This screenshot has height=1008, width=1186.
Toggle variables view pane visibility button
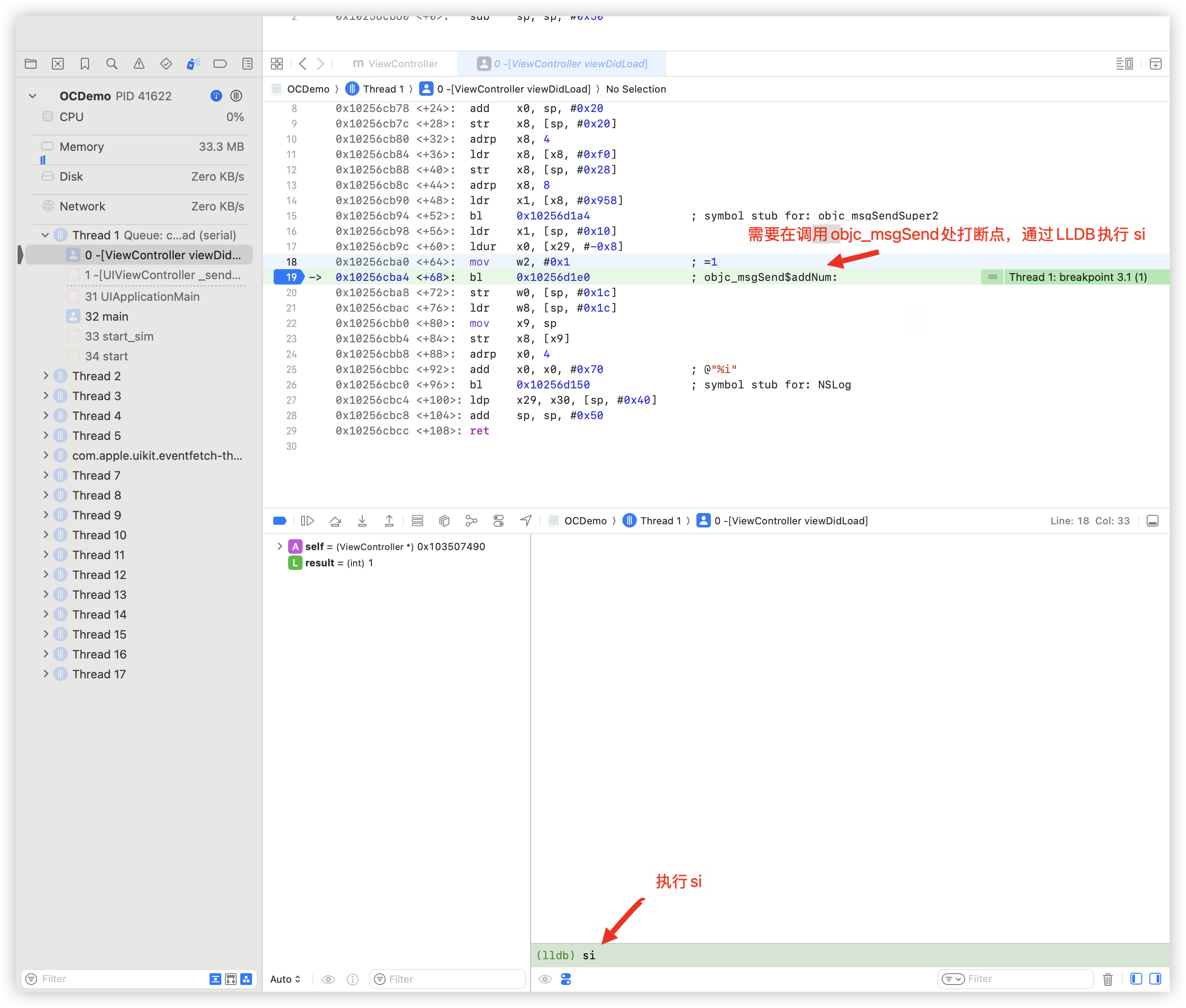(x=1136, y=979)
